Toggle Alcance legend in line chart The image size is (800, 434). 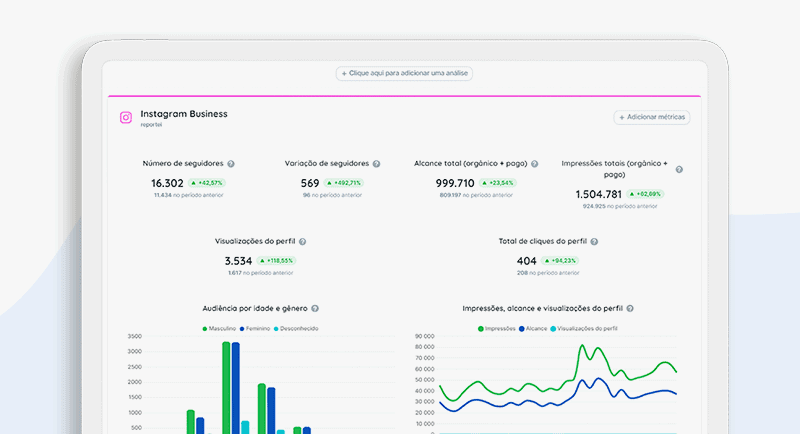pyautogui.click(x=533, y=329)
